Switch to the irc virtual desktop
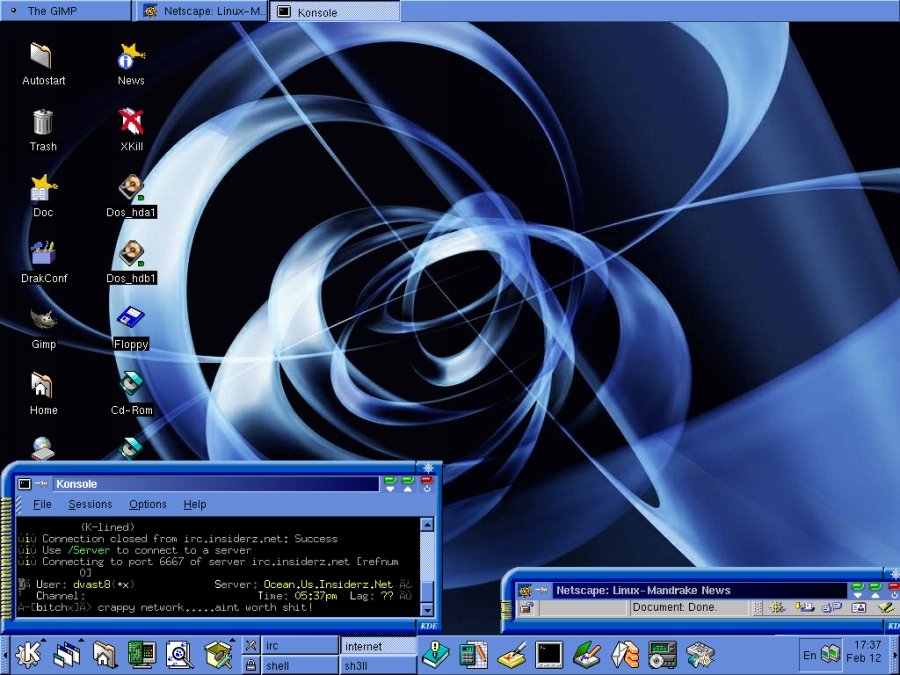The width and height of the screenshot is (900, 675). coord(300,646)
